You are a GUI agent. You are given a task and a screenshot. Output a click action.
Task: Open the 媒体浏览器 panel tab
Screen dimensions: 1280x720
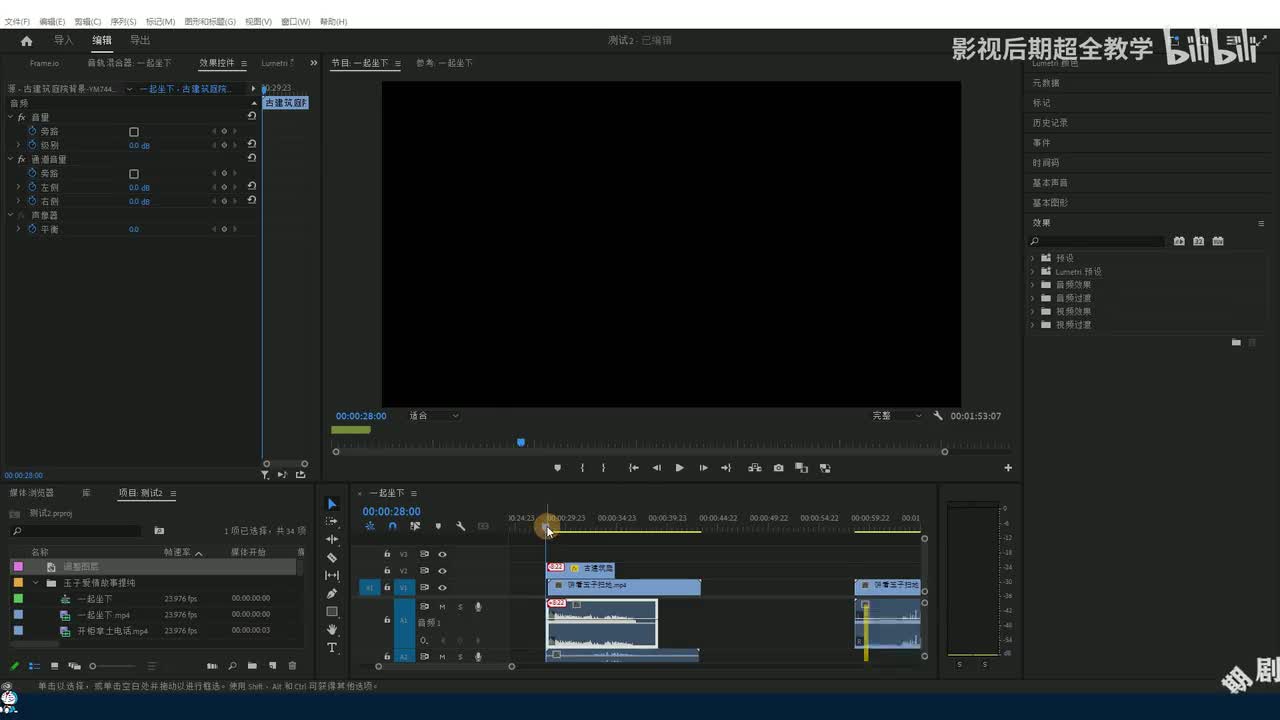32,493
